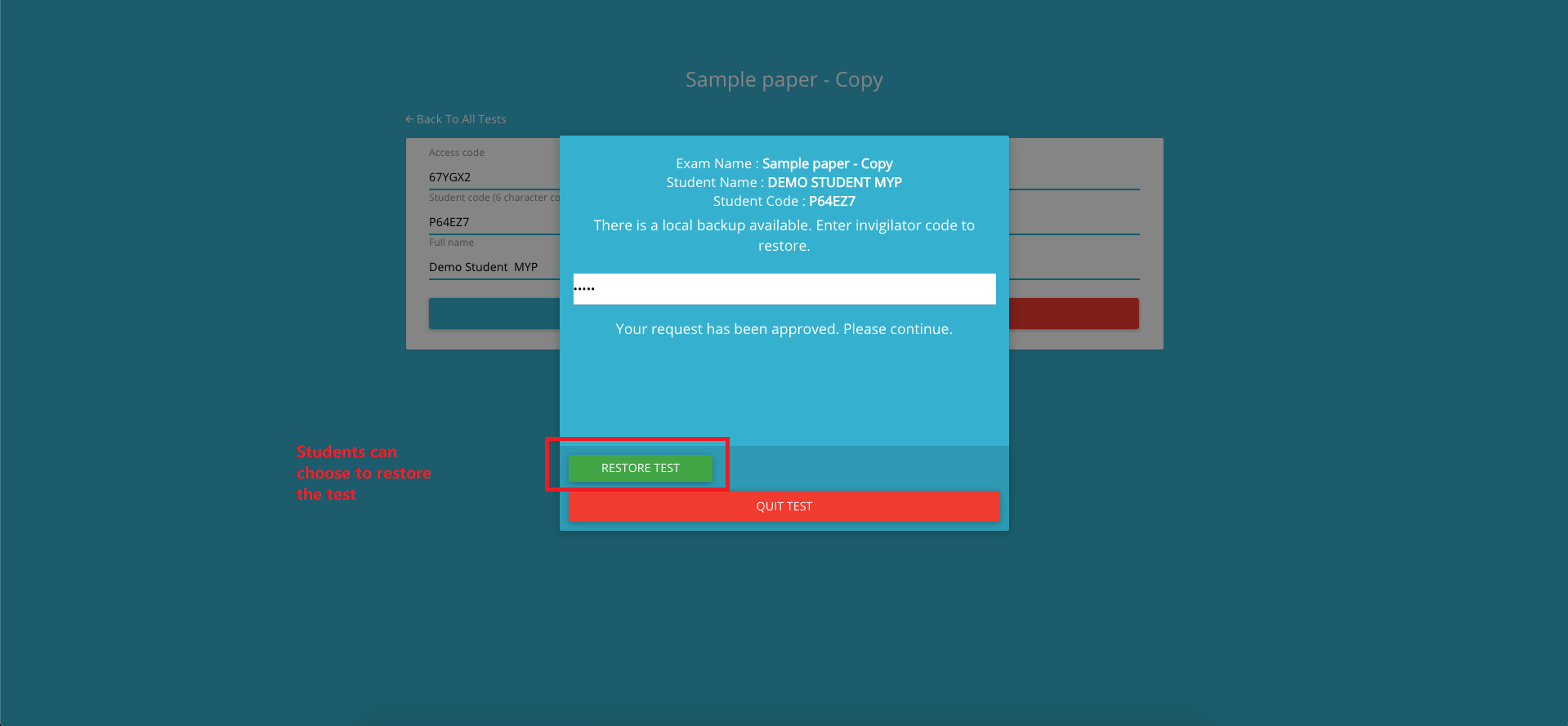The image size is (1568, 726).
Task: Click the Exam Name line in the dialog
Action: 784,163
